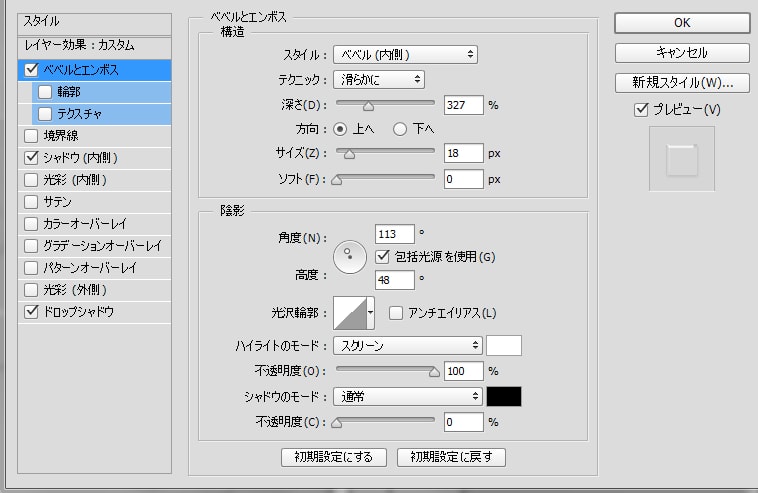The image size is (758, 493).
Task: Enable the パターンオーバーレイ checkbox
Action: (31, 268)
